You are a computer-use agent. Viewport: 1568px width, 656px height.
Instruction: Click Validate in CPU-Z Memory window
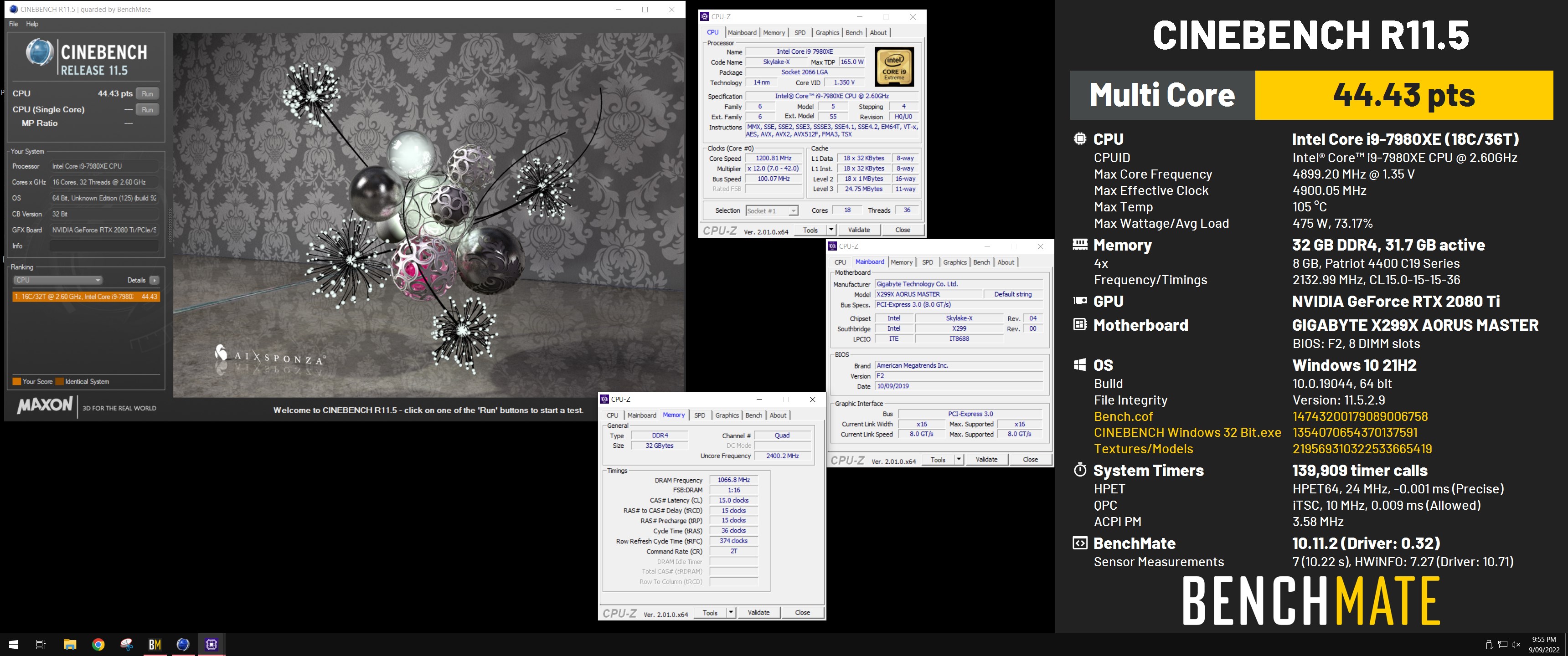click(758, 613)
